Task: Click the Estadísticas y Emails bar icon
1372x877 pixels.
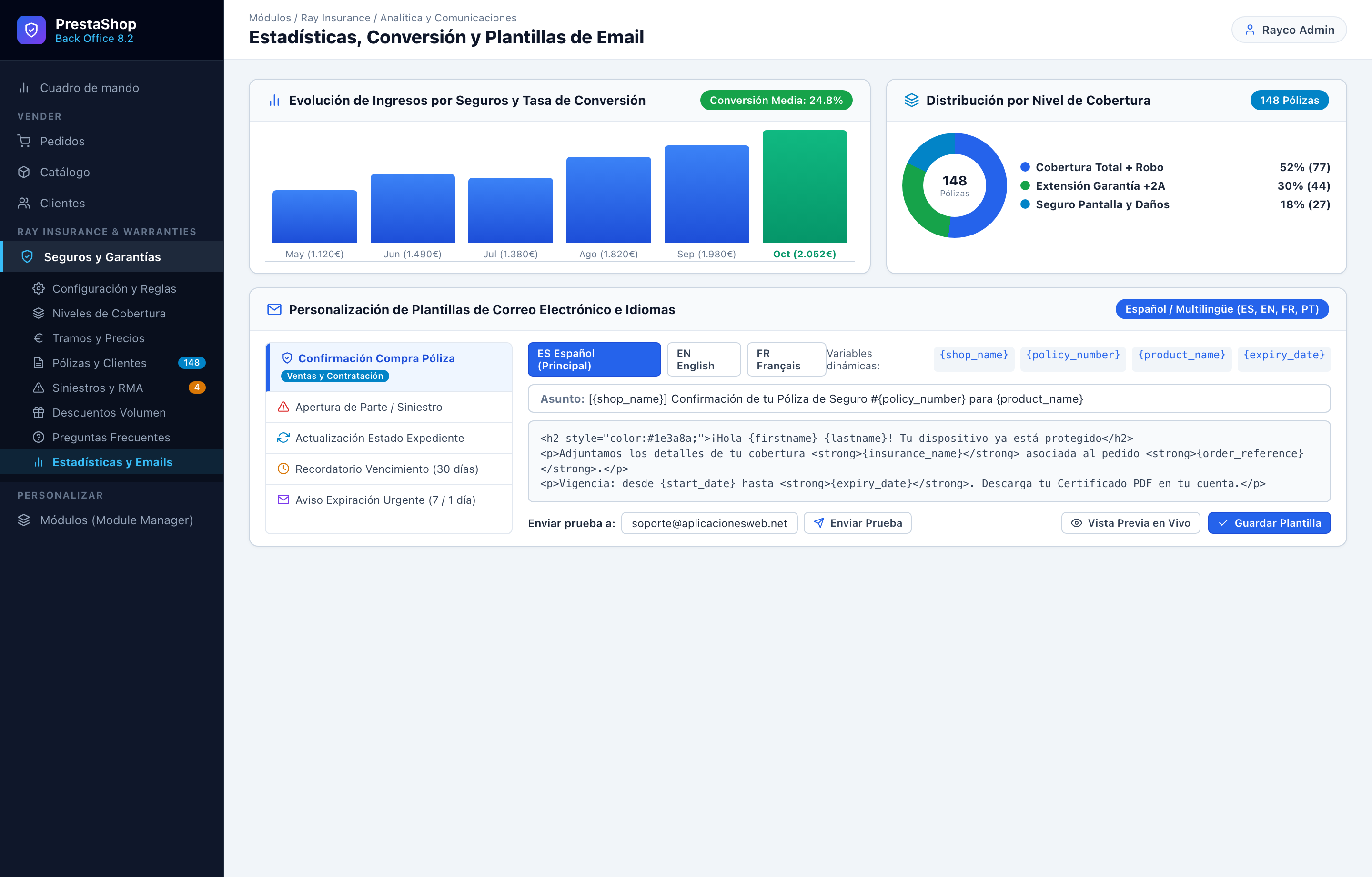Action: [x=39, y=462]
